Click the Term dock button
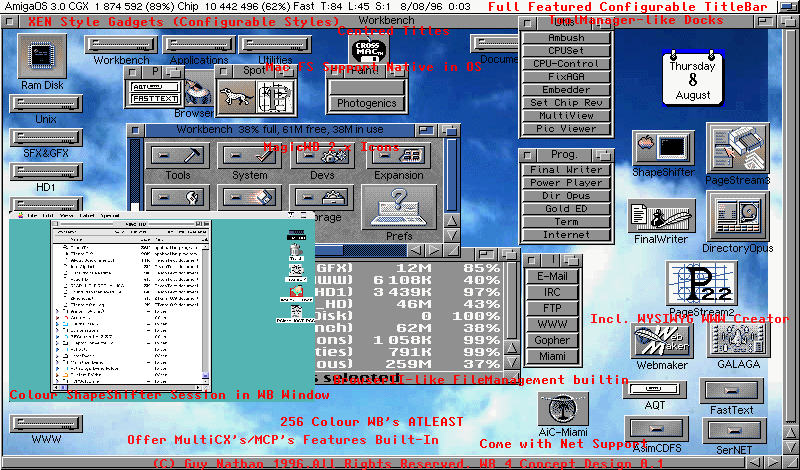The image size is (800, 470). (x=566, y=222)
